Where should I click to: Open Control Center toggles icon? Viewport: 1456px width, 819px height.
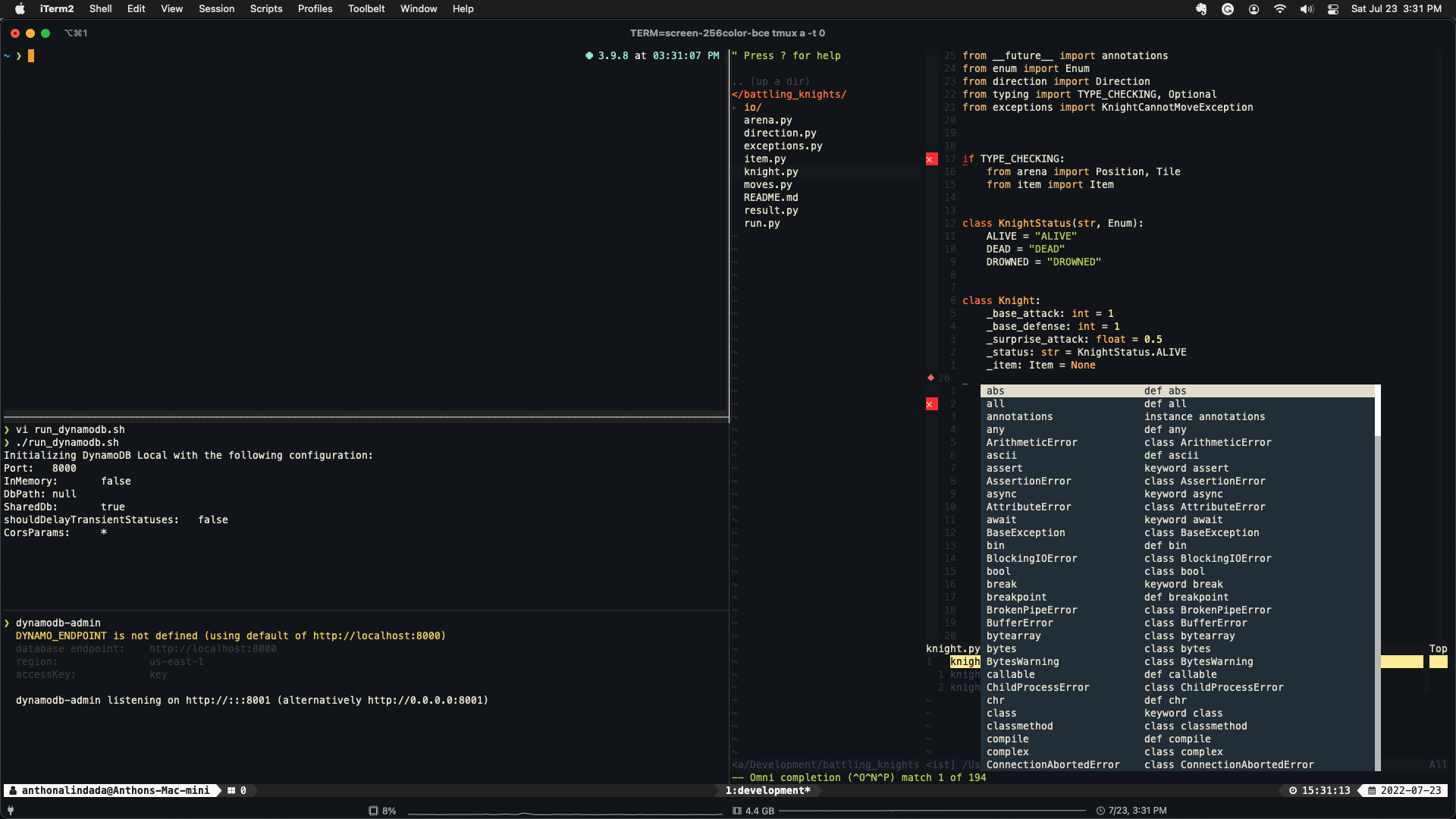click(x=1332, y=9)
